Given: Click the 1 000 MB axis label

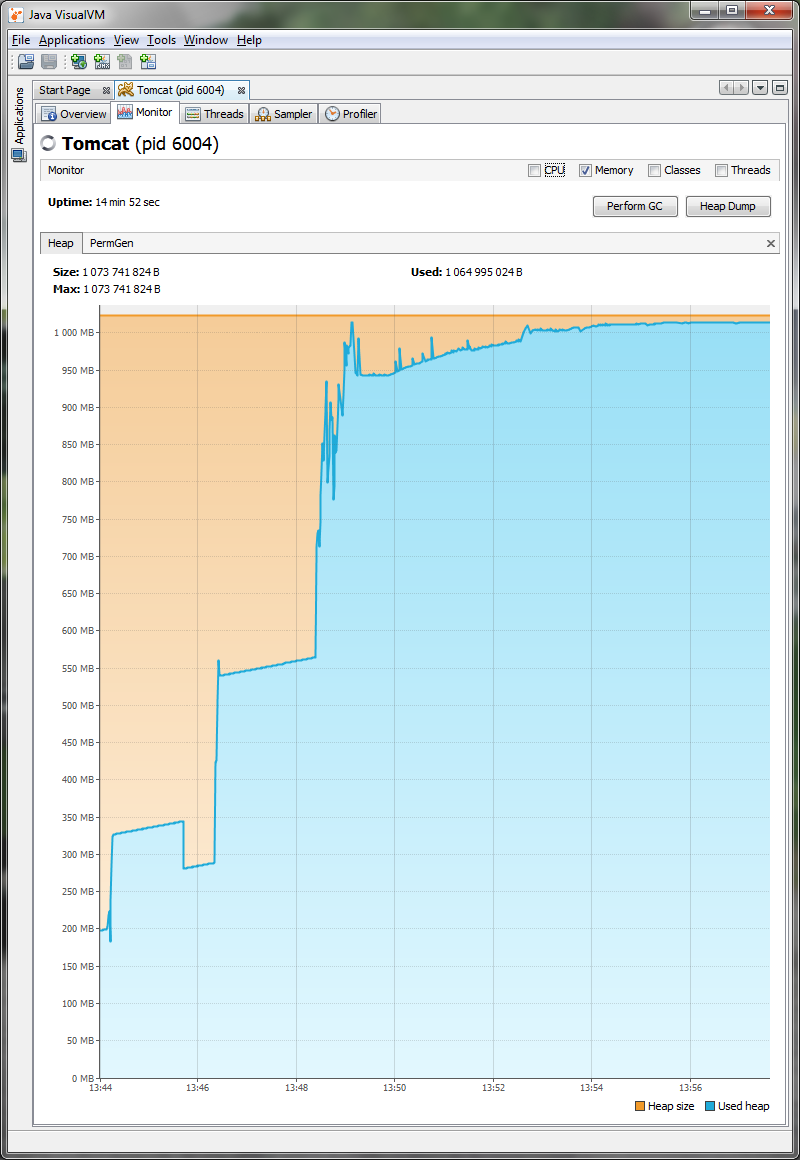Looking at the screenshot, I should coord(75,333).
